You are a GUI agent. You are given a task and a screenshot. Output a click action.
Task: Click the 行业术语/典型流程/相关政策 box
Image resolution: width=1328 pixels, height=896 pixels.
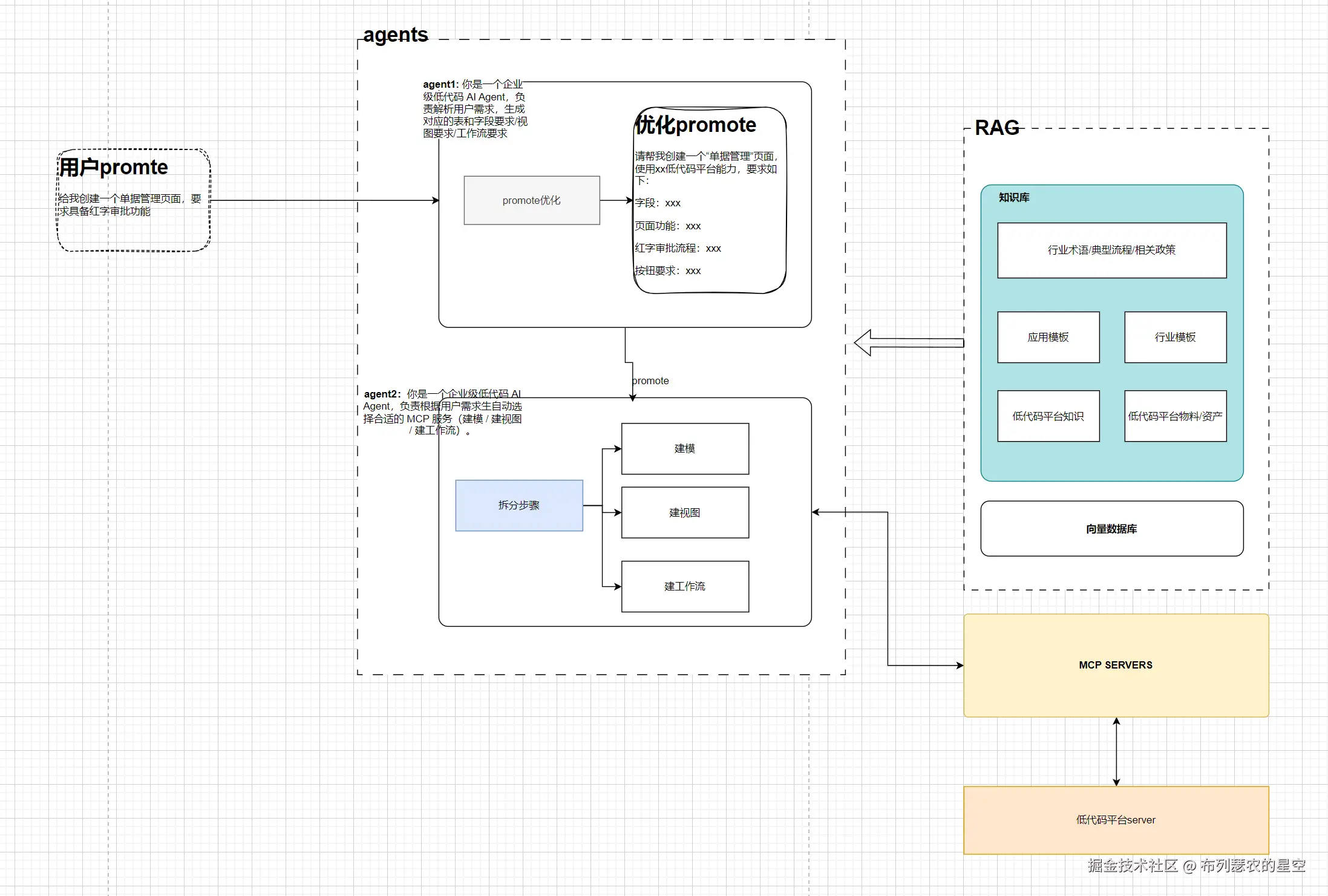1111,250
